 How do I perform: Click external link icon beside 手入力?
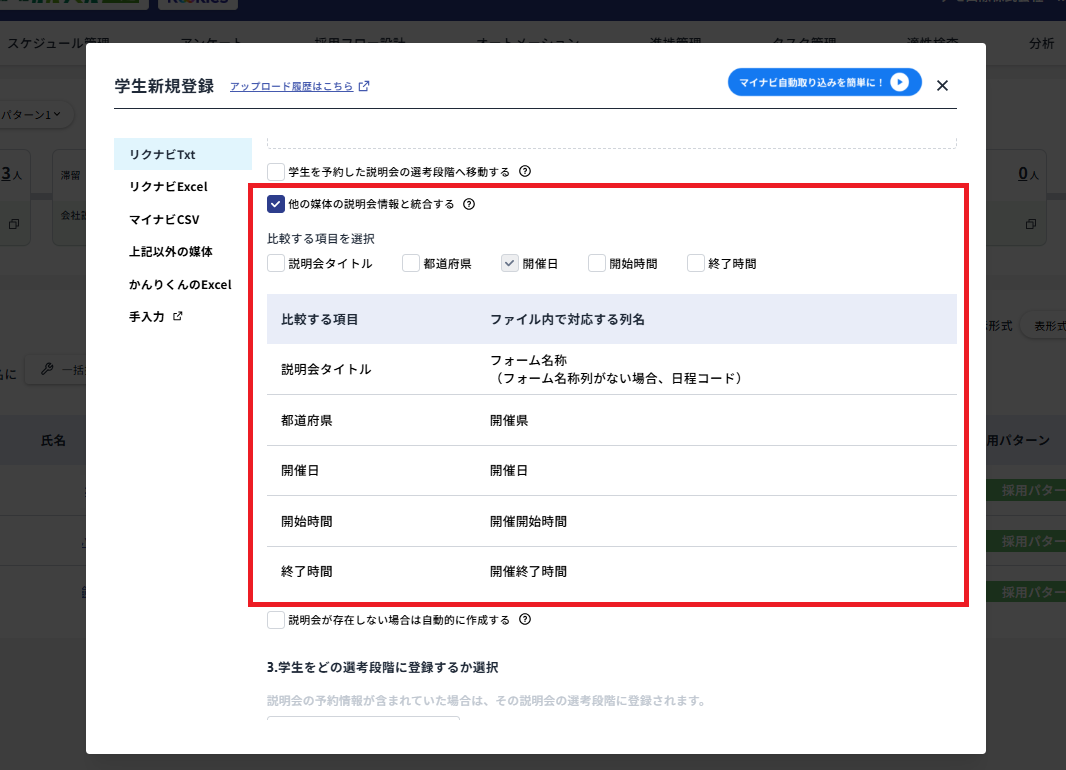point(178,317)
